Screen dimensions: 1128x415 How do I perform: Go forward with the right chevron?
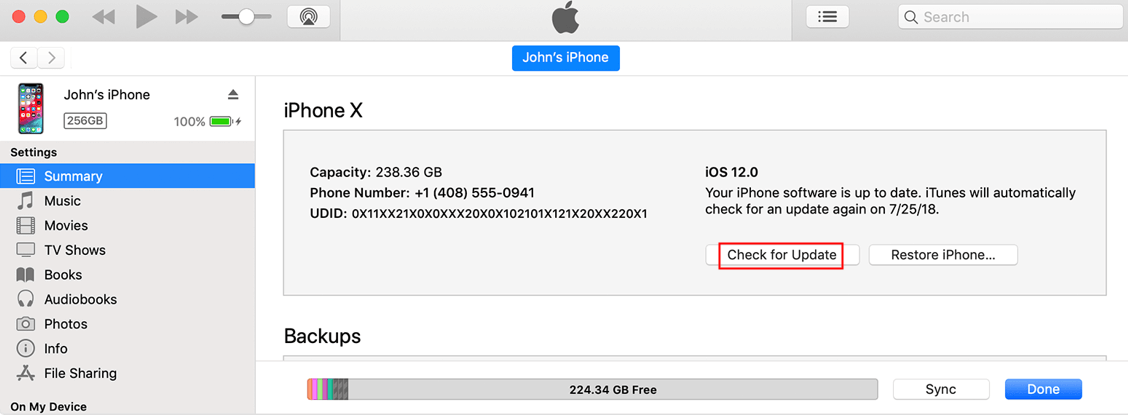[51, 58]
